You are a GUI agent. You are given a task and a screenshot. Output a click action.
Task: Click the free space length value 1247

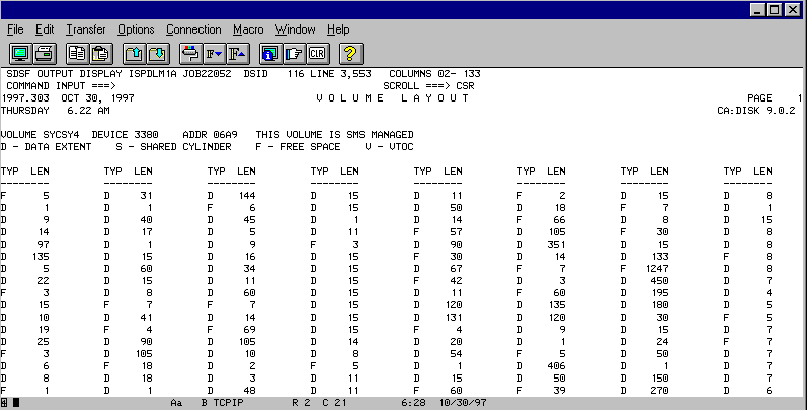657,269
